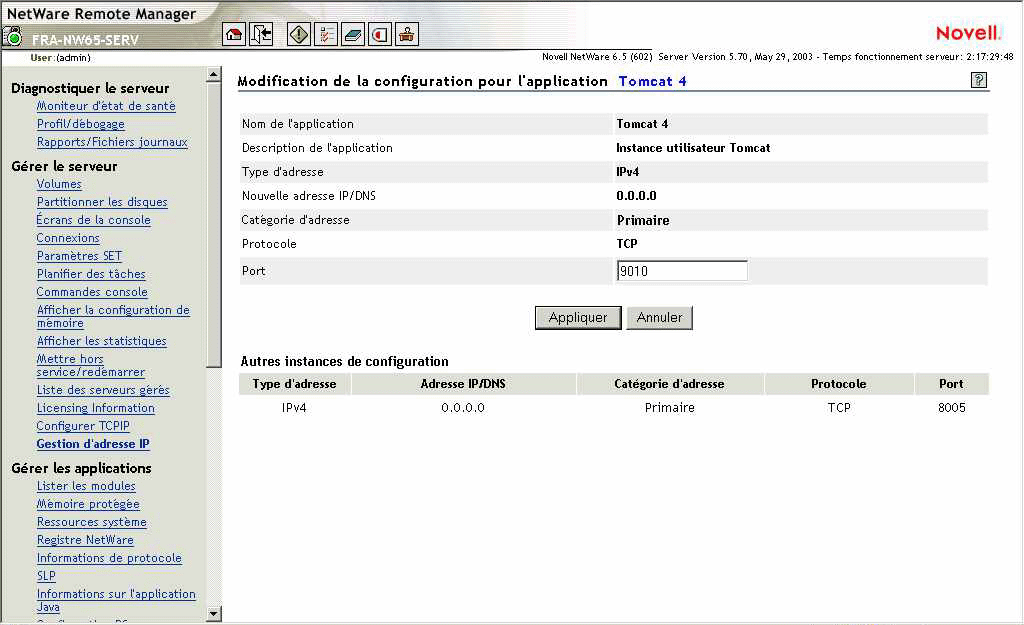Open Moniteur d'état de santé link
Viewport: 1024px width, 625px height.
point(106,106)
